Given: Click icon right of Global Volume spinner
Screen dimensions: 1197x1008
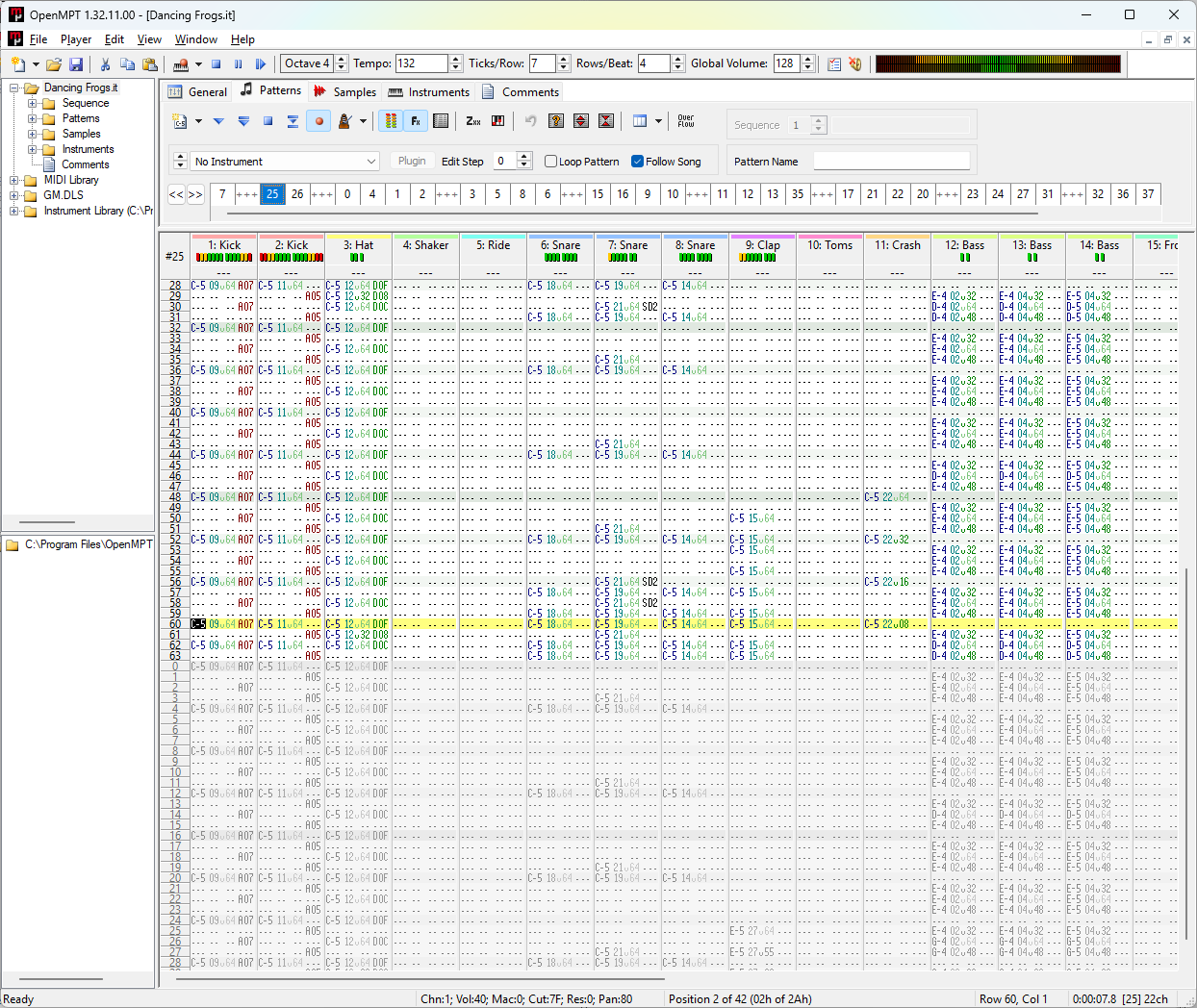Looking at the screenshot, I should pos(834,64).
